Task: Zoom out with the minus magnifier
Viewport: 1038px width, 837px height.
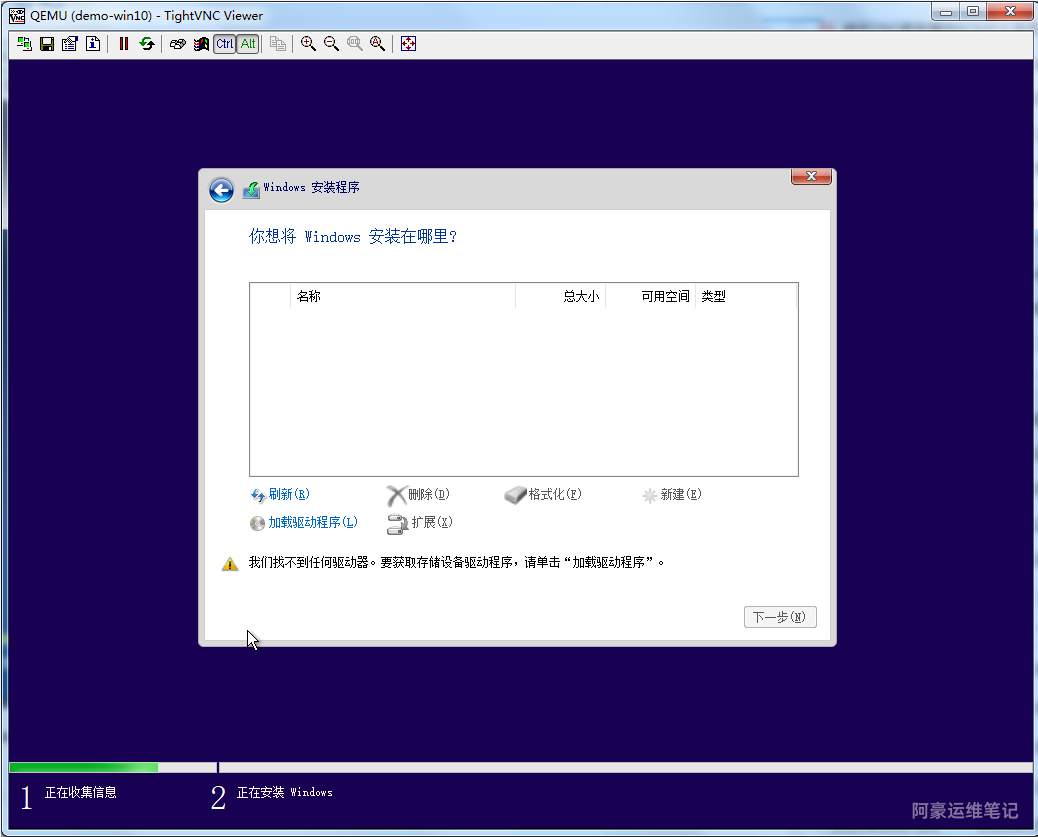Action: click(x=331, y=44)
